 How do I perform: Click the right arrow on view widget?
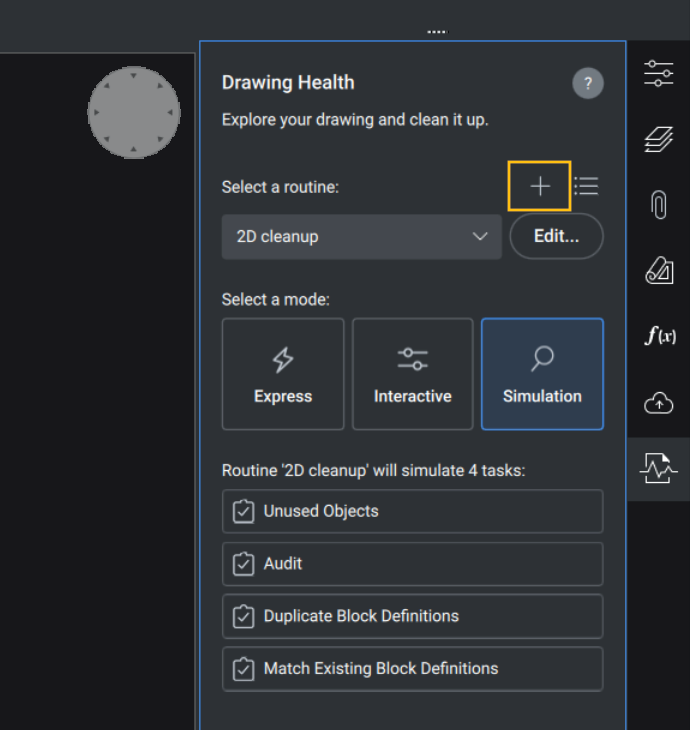(x=170, y=112)
